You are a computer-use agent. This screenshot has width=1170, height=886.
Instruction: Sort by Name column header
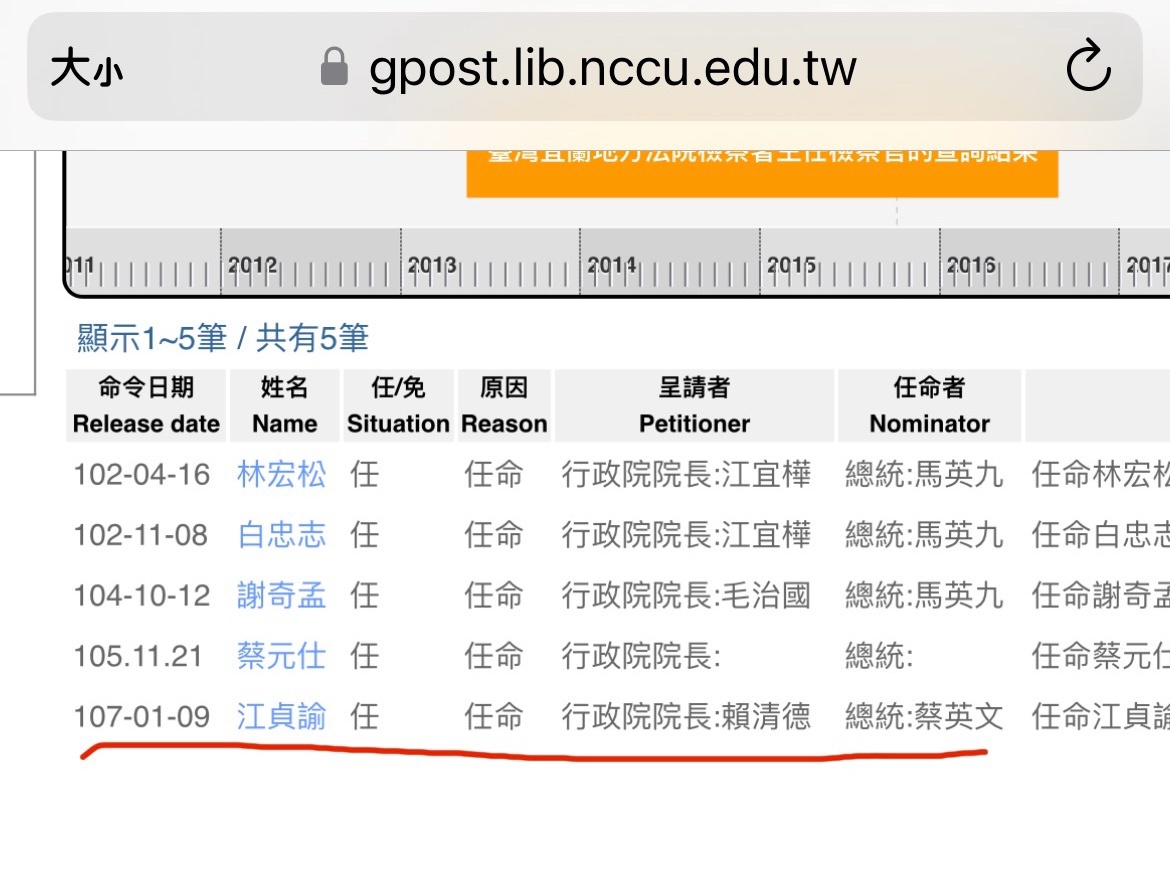point(284,406)
